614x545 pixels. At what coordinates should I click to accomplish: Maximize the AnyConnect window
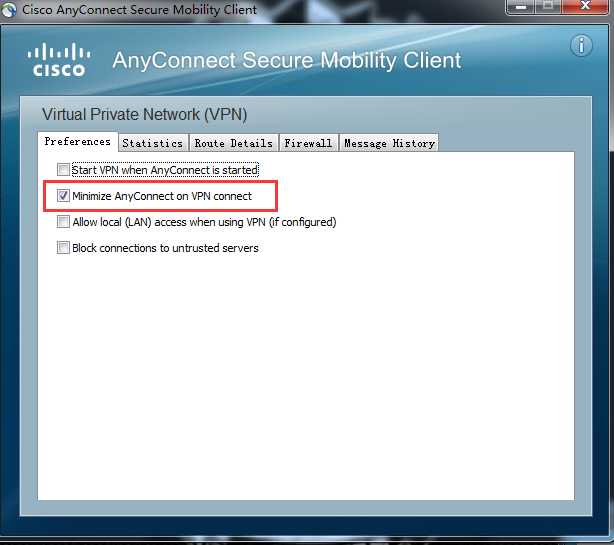tap(548, 7)
